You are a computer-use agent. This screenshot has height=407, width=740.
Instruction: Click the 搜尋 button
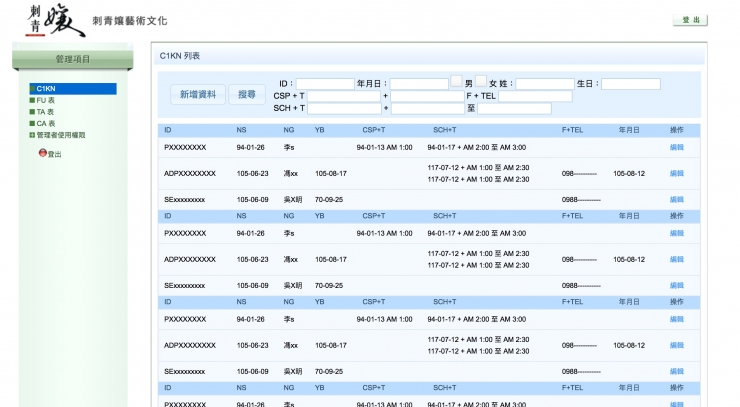pos(246,94)
